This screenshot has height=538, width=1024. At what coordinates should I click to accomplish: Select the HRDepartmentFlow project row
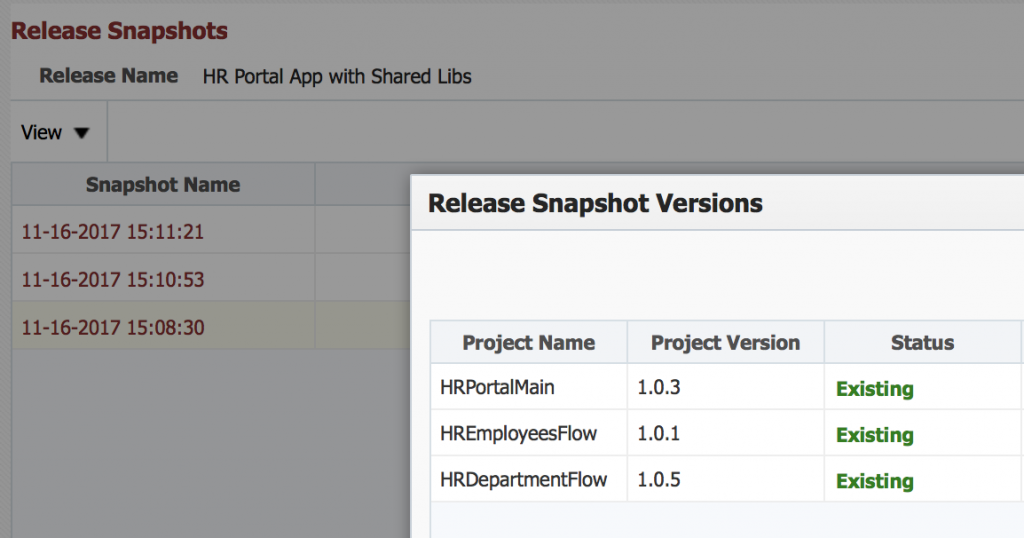coord(727,479)
